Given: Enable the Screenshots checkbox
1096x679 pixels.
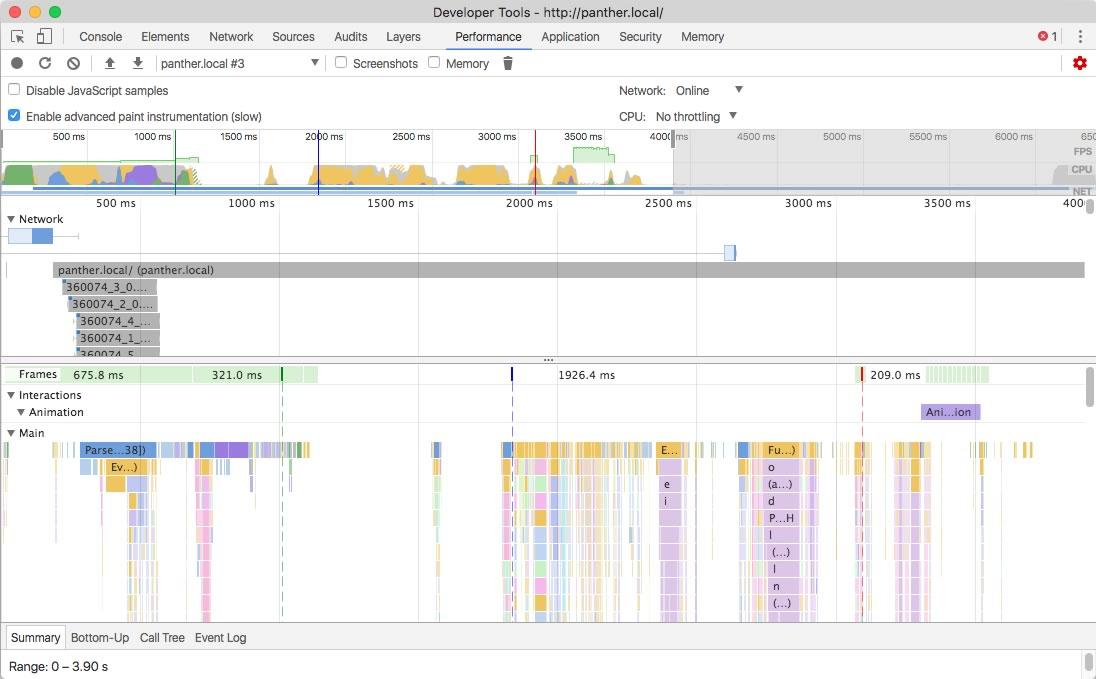Looking at the screenshot, I should pyautogui.click(x=341, y=62).
